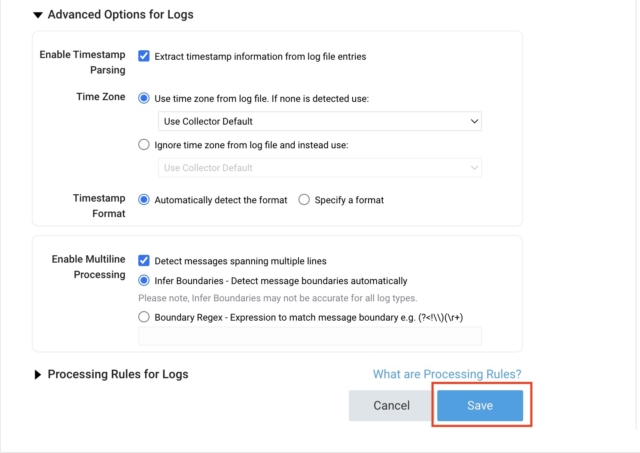640x453 pixels.
Task: Click chevron arrow of greyed-out time zone dropdown
Action: point(474,168)
